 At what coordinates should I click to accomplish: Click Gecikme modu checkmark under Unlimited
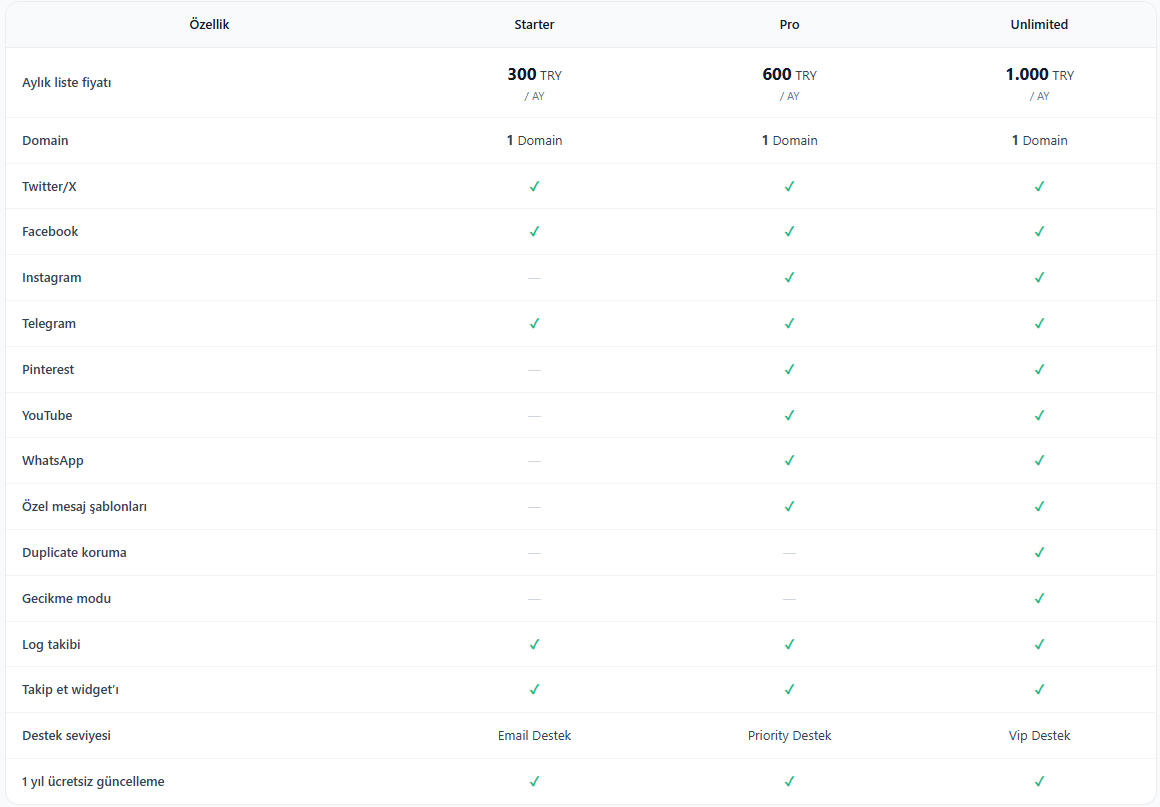click(1039, 598)
